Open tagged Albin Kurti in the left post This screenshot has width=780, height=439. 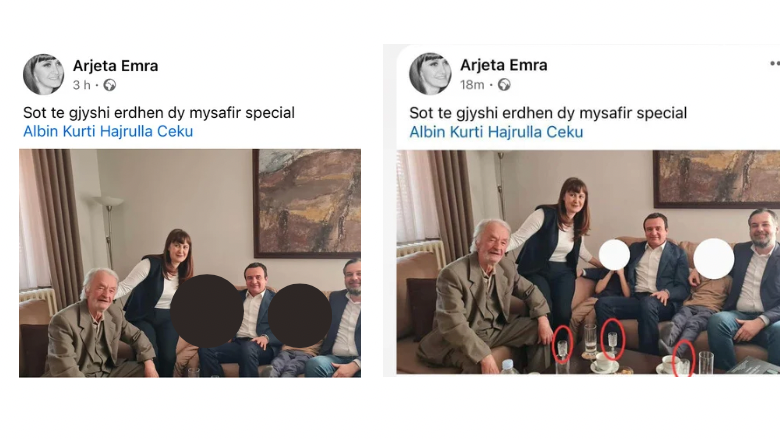tap(60, 131)
